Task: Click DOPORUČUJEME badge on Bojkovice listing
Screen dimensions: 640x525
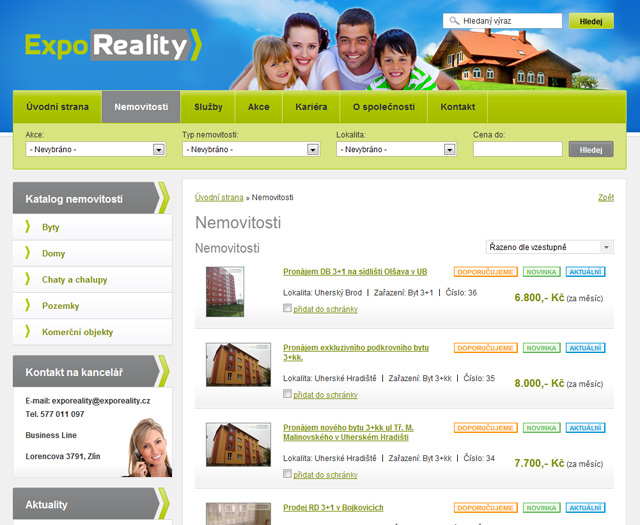Action: tap(485, 508)
